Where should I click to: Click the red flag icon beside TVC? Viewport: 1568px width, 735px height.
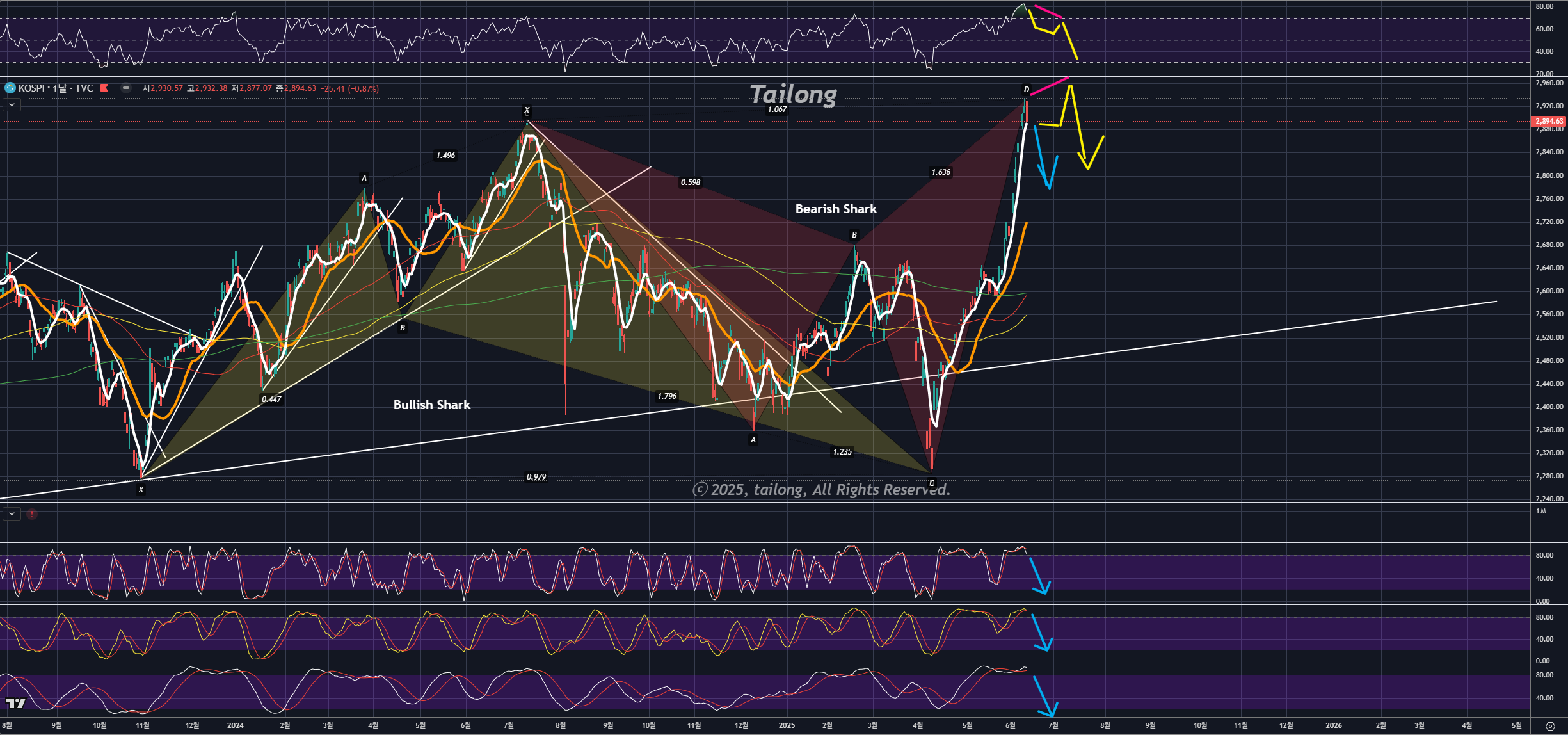(x=104, y=88)
